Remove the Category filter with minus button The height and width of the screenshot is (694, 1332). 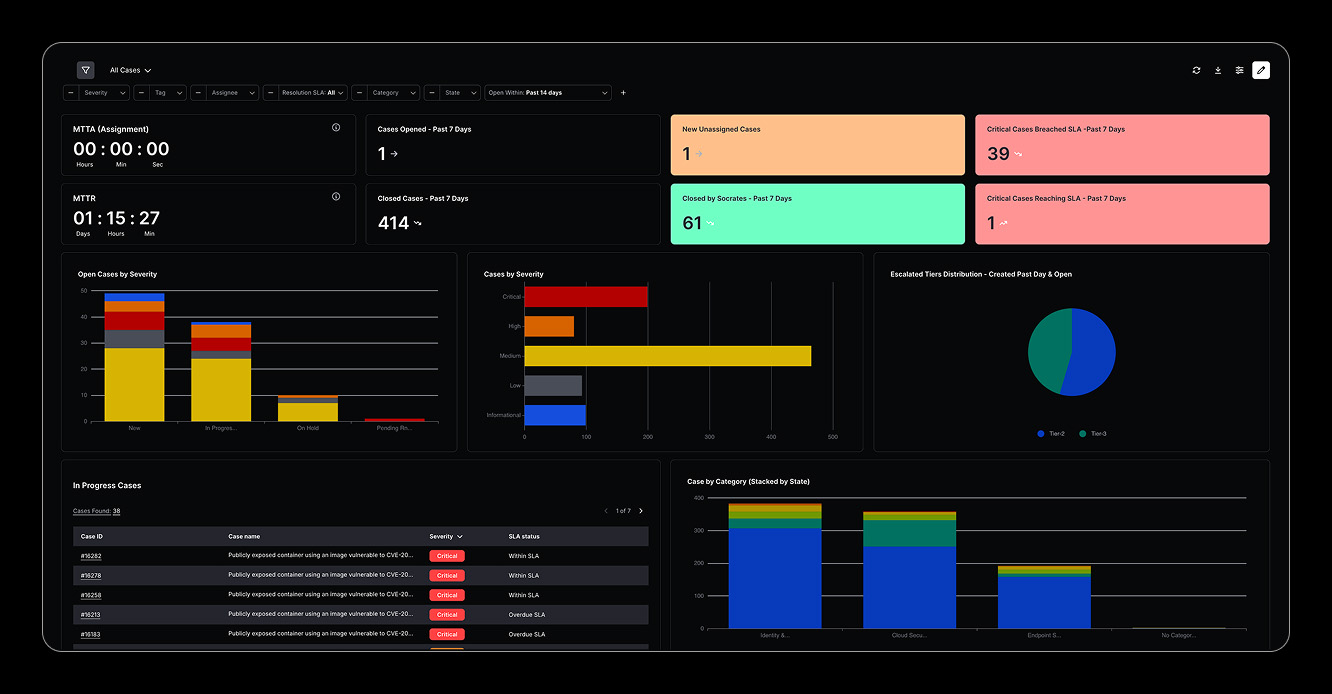[x=359, y=93]
